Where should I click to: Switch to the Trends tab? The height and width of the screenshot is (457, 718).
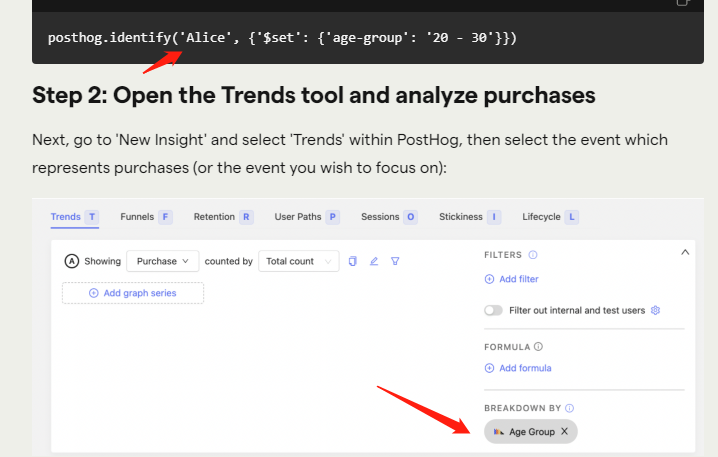pyautogui.click(x=74, y=217)
